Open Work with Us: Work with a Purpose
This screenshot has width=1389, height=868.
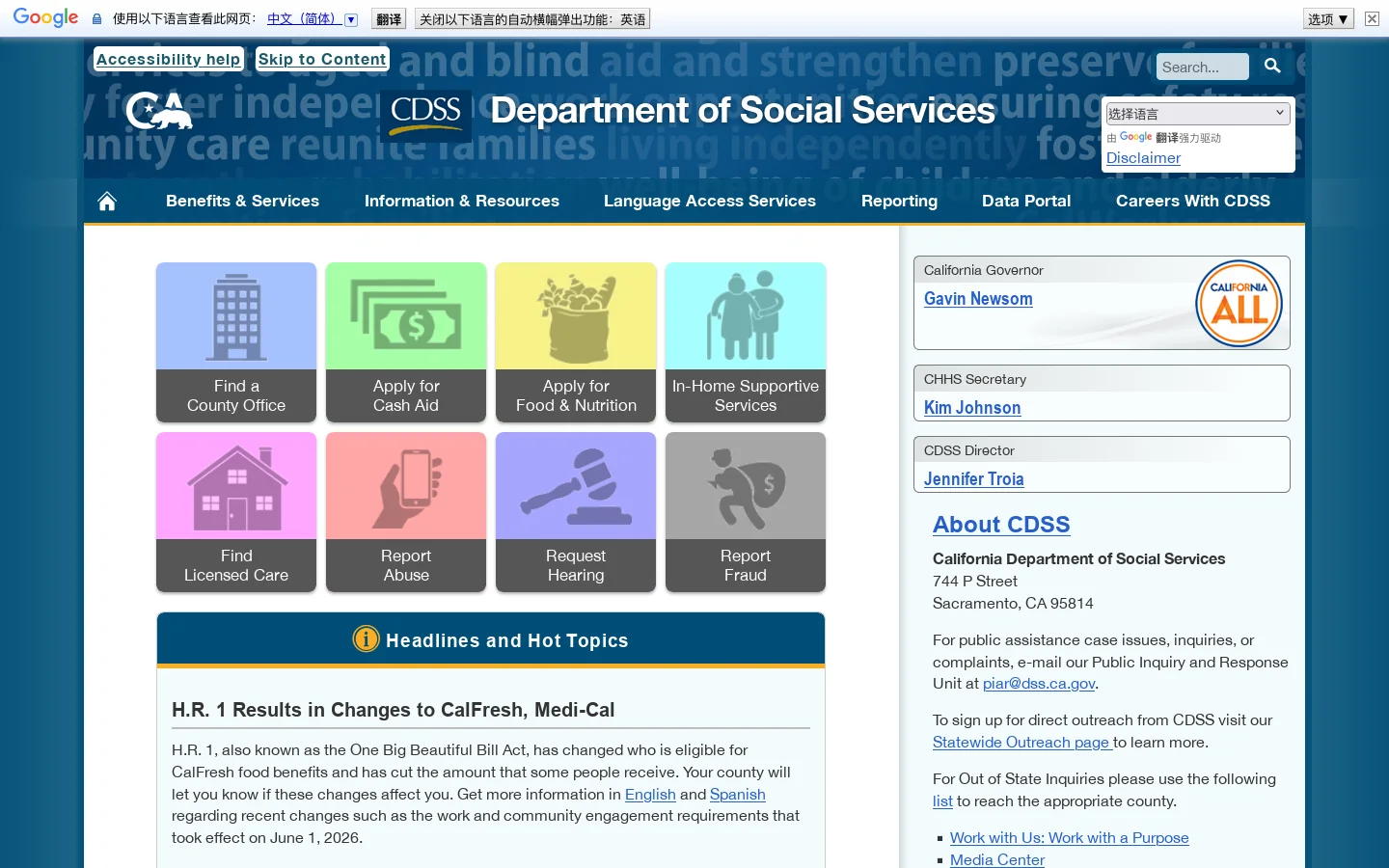coord(1070,837)
